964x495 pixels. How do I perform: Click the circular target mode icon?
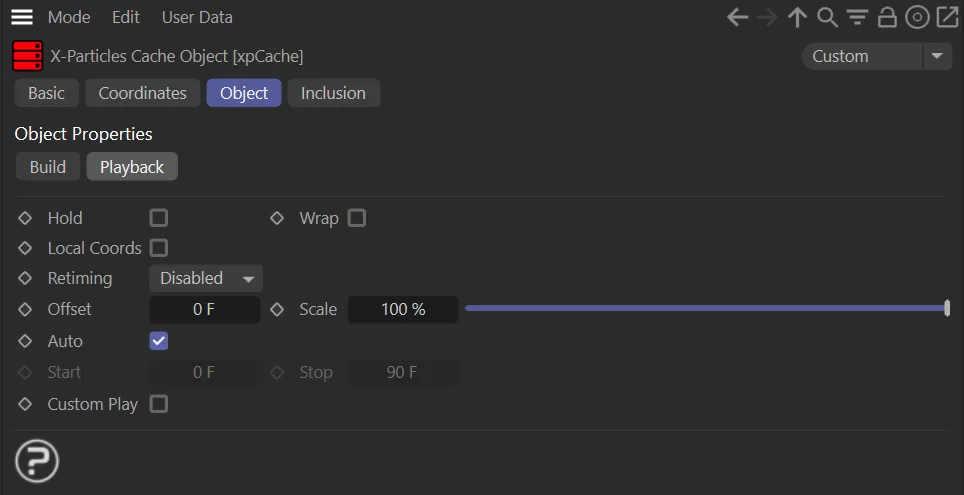[x=917, y=17]
